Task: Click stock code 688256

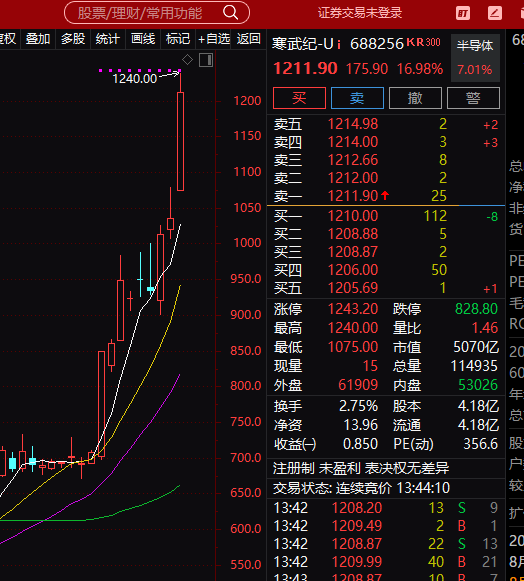Action: (377, 44)
